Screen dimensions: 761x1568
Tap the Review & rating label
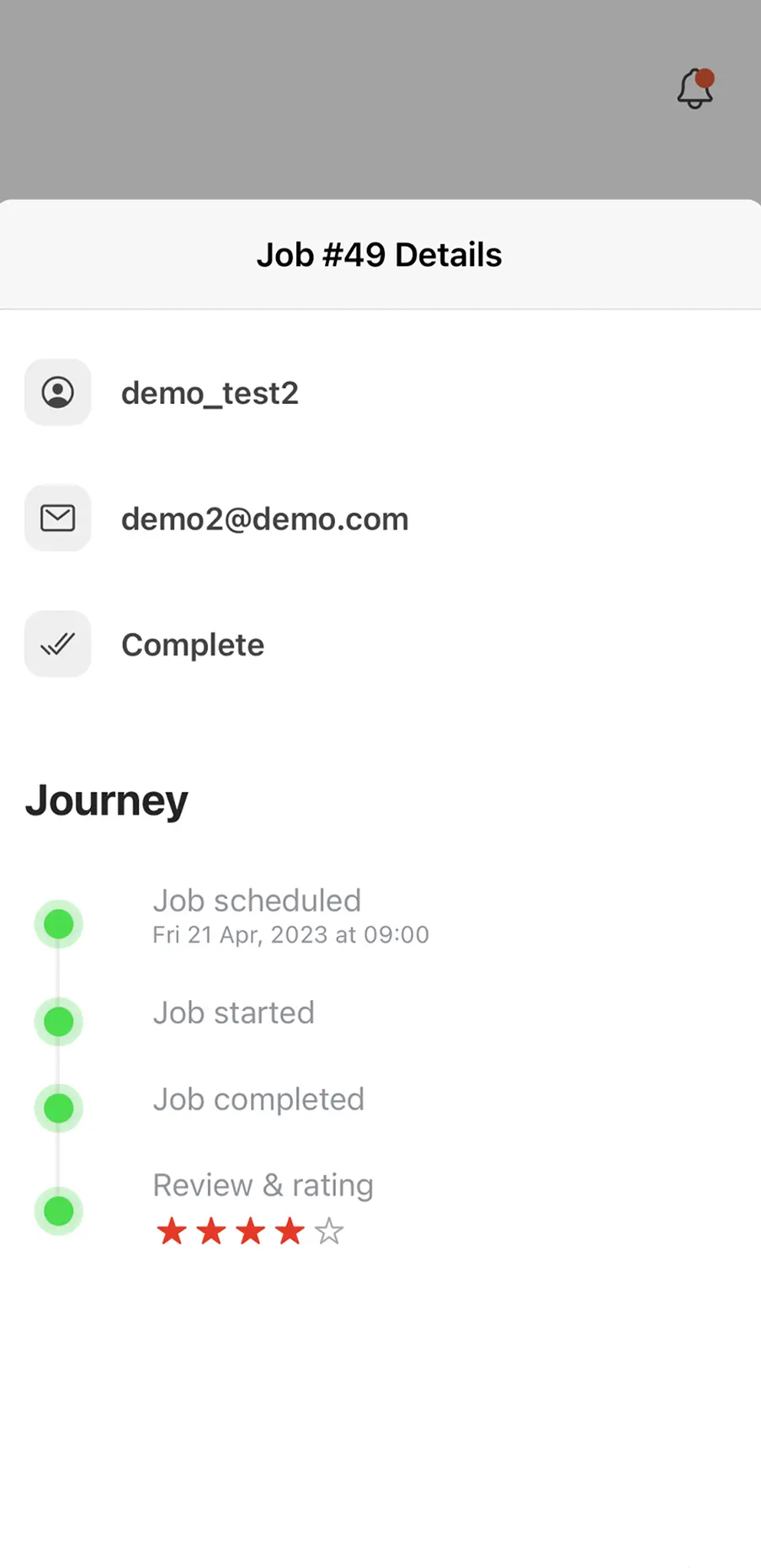(263, 1185)
